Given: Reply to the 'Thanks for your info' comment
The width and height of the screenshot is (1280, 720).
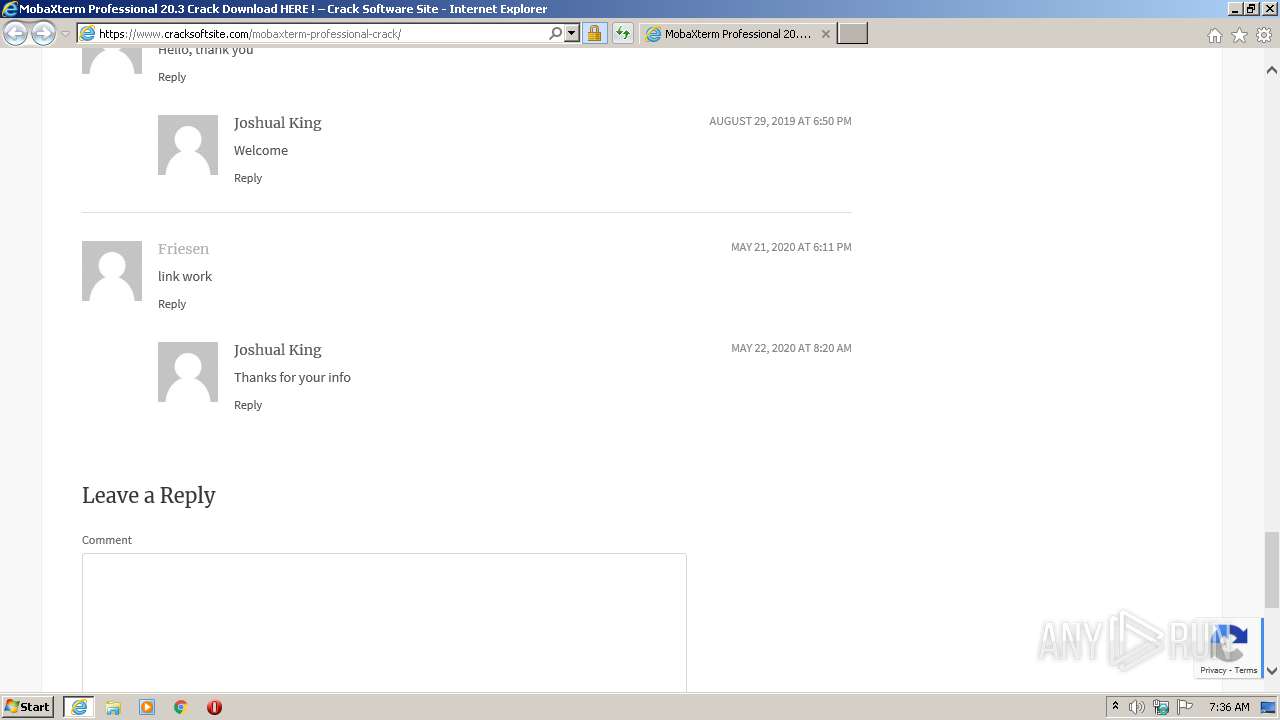Looking at the screenshot, I should 248,405.
